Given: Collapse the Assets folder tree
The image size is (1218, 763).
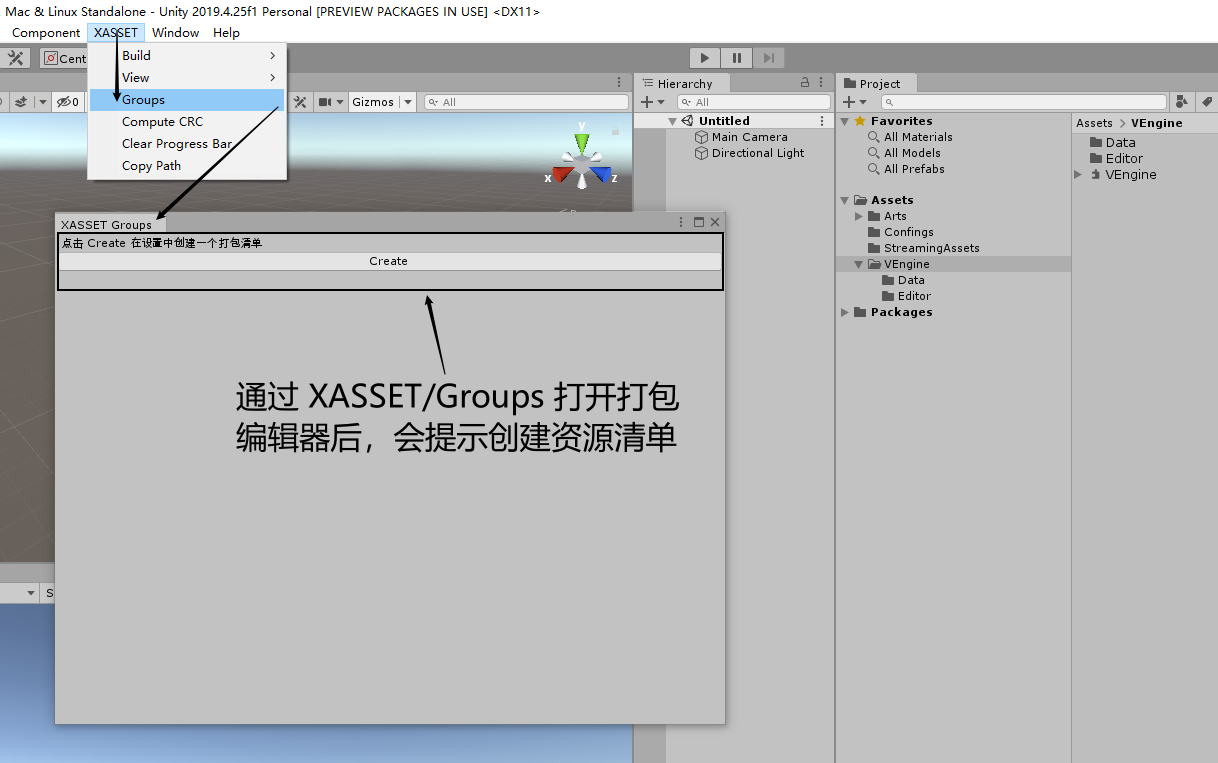Looking at the screenshot, I should tap(845, 199).
